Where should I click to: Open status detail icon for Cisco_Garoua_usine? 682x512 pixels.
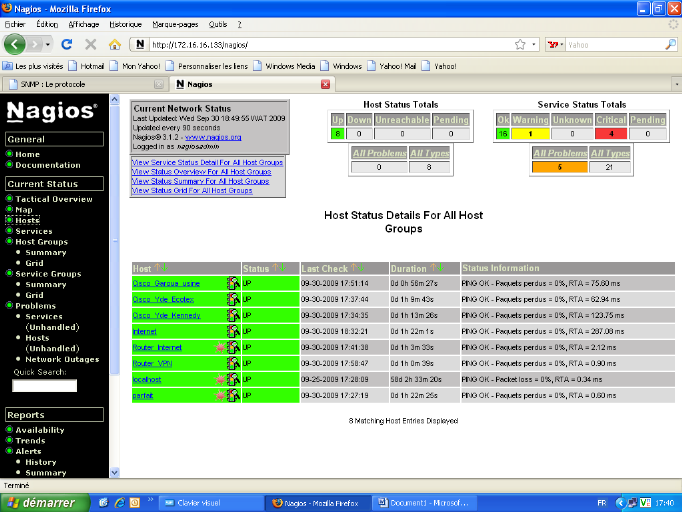click(232, 283)
